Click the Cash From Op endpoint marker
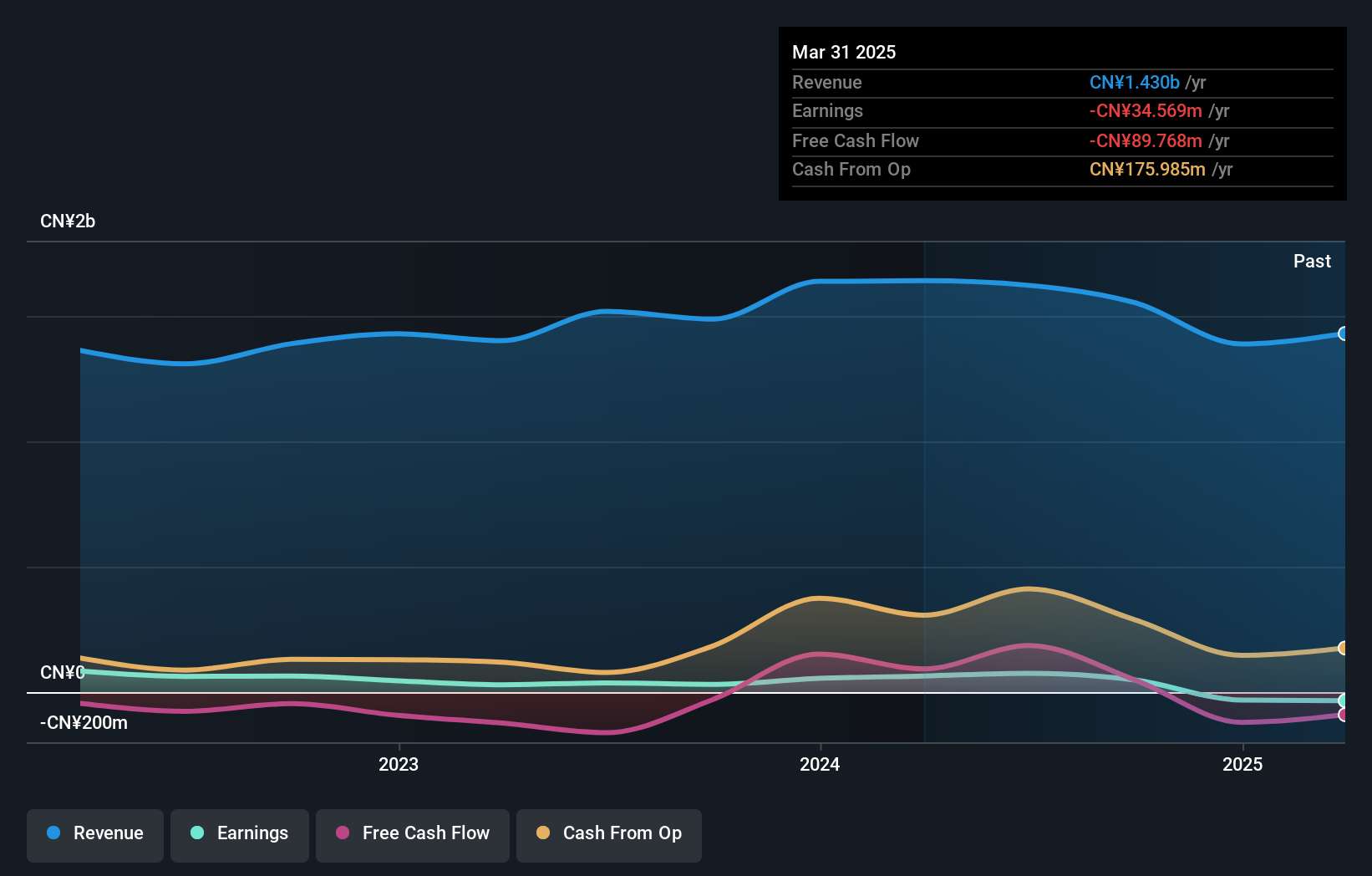Screen dimensions: 1372x876 click(1343, 648)
